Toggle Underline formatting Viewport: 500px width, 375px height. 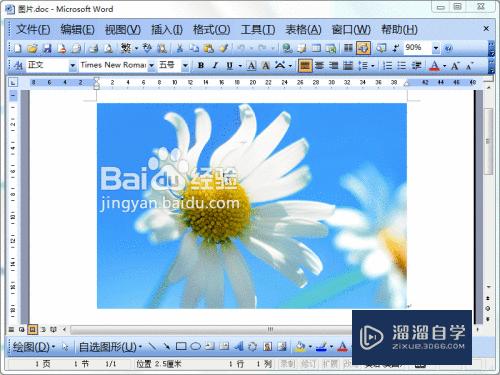click(x=230, y=66)
